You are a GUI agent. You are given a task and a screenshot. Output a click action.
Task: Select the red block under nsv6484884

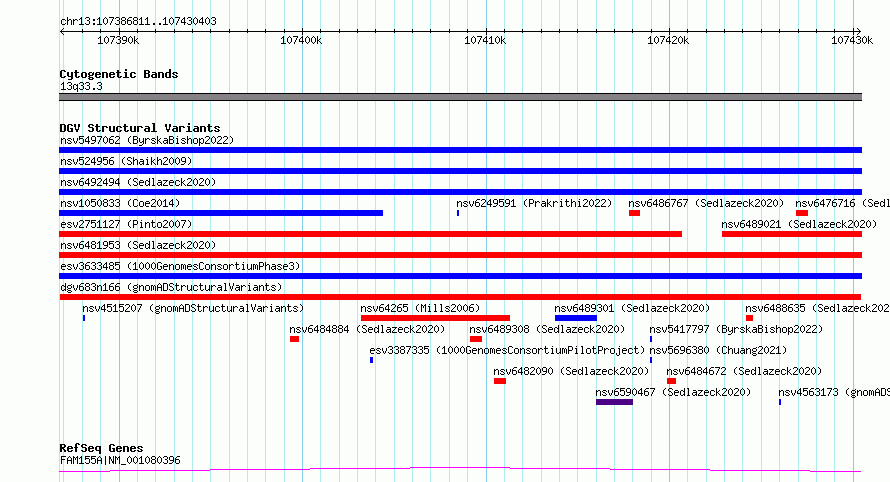(x=294, y=339)
